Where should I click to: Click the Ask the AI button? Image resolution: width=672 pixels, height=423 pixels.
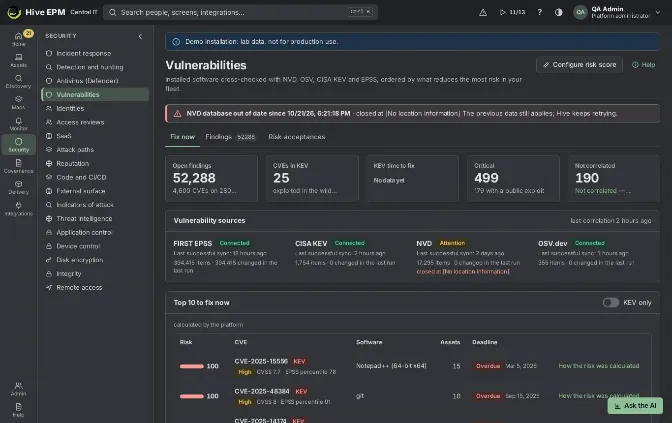click(x=635, y=405)
